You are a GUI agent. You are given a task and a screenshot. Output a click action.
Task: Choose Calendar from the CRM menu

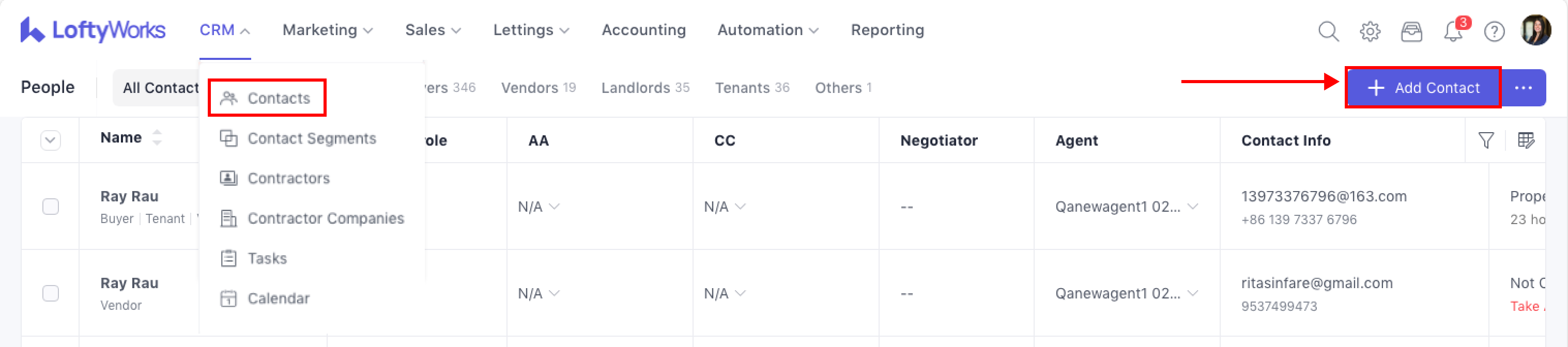pos(278,298)
